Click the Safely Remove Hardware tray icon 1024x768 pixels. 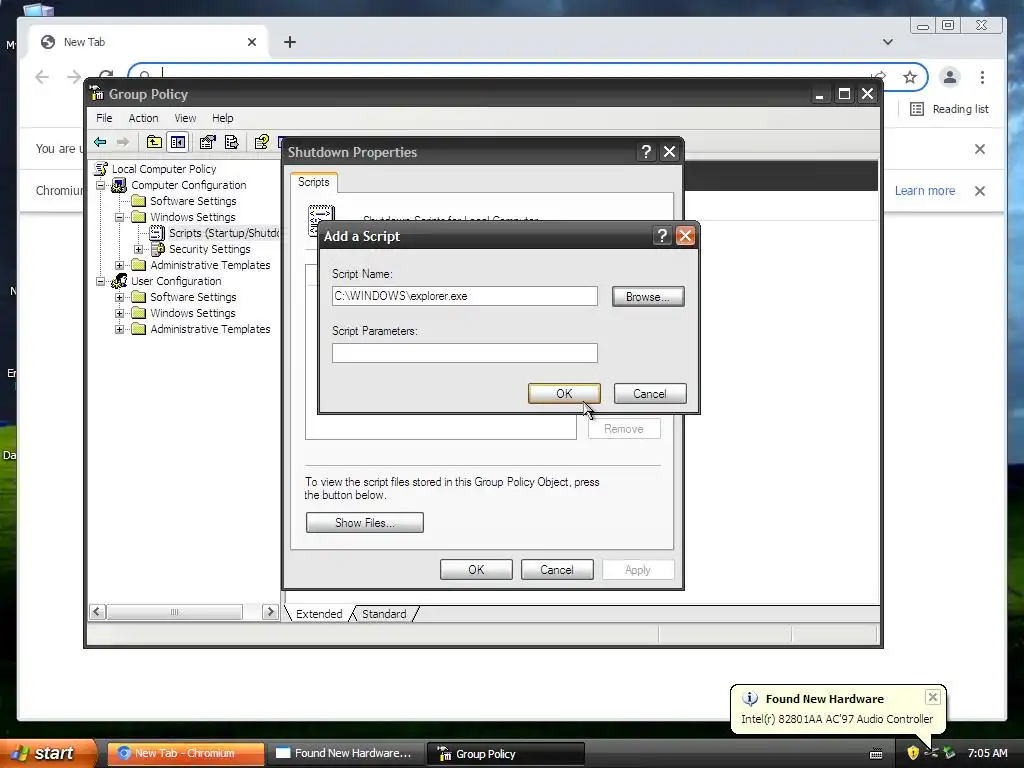pyautogui.click(x=948, y=753)
